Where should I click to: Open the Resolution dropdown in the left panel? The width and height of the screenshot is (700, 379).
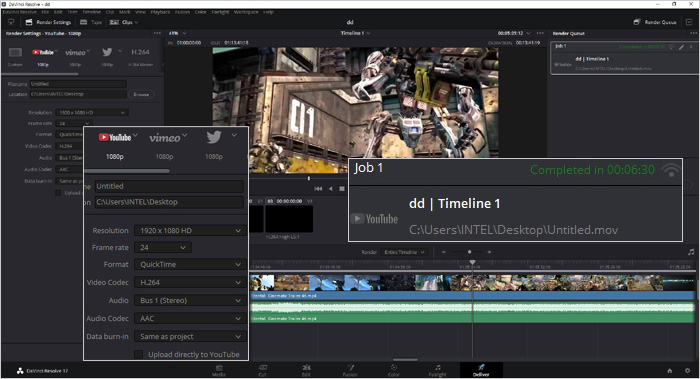pyautogui.click(x=92, y=112)
